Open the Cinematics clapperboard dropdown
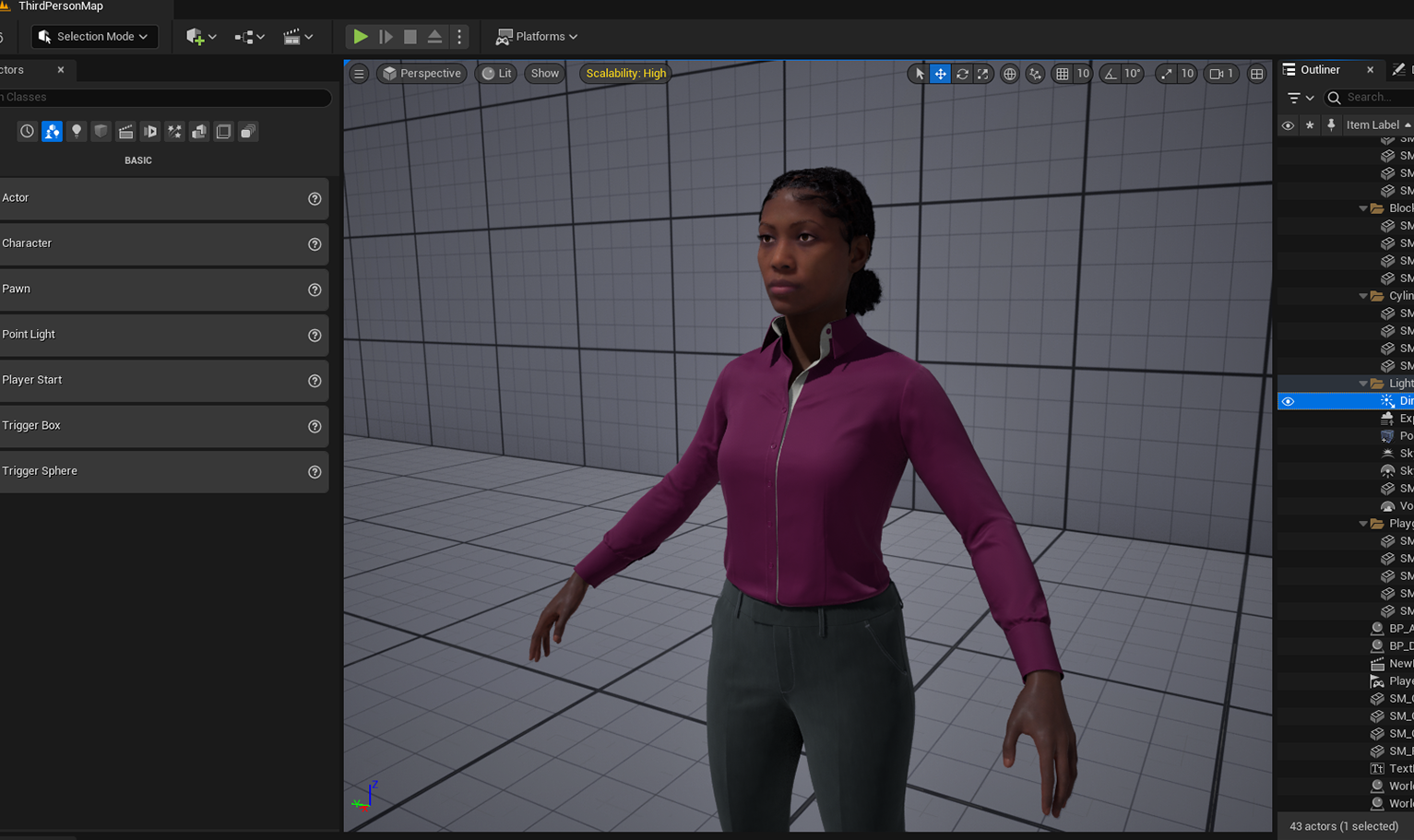Image resolution: width=1414 pixels, height=840 pixels. pyautogui.click(x=298, y=37)
